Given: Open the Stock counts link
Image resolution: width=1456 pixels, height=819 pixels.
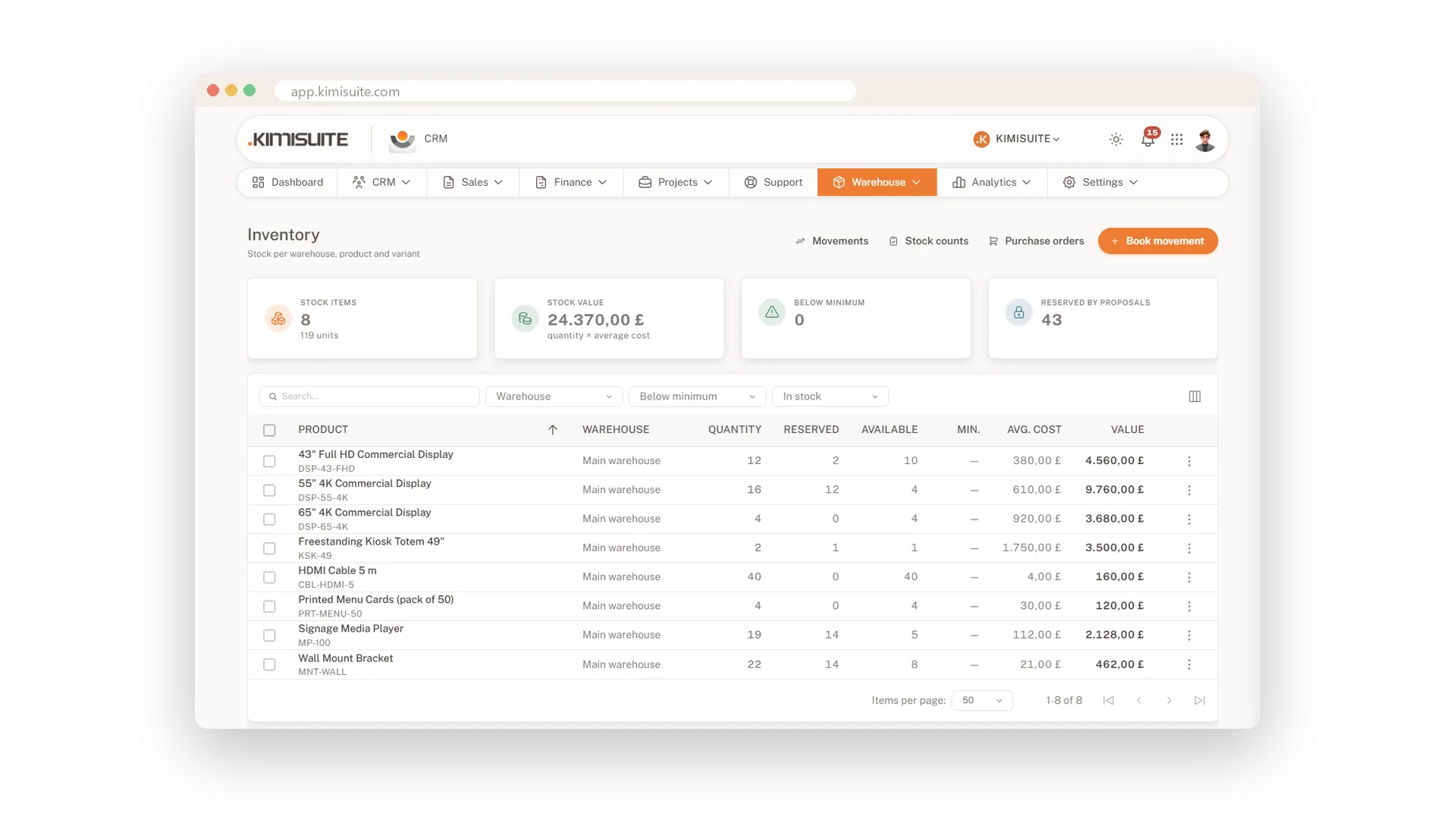Looking at the screenshot, I should 929,241.
